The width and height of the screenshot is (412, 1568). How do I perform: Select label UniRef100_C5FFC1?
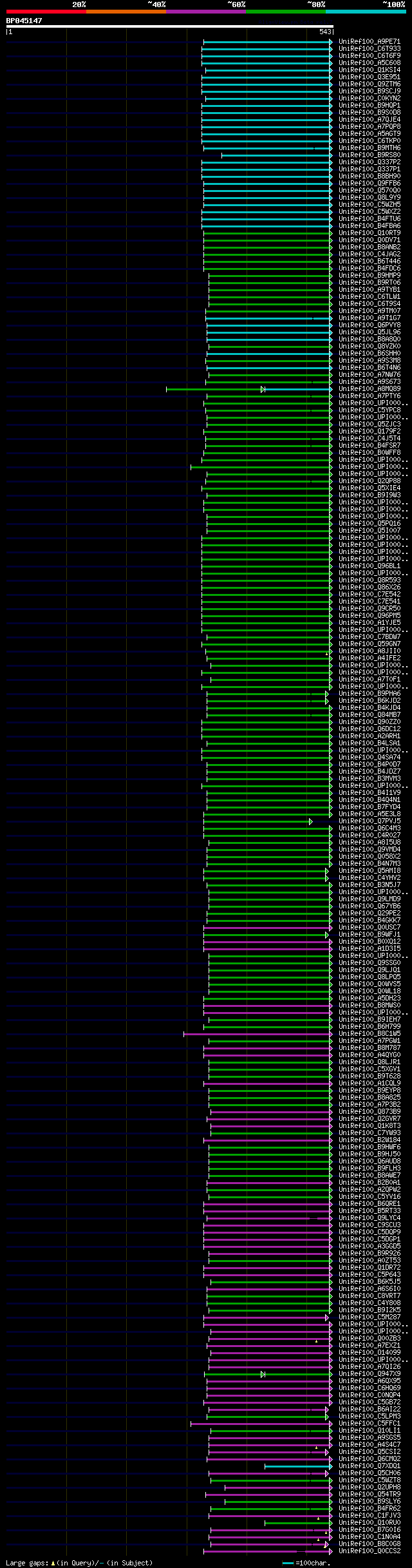370,1424
